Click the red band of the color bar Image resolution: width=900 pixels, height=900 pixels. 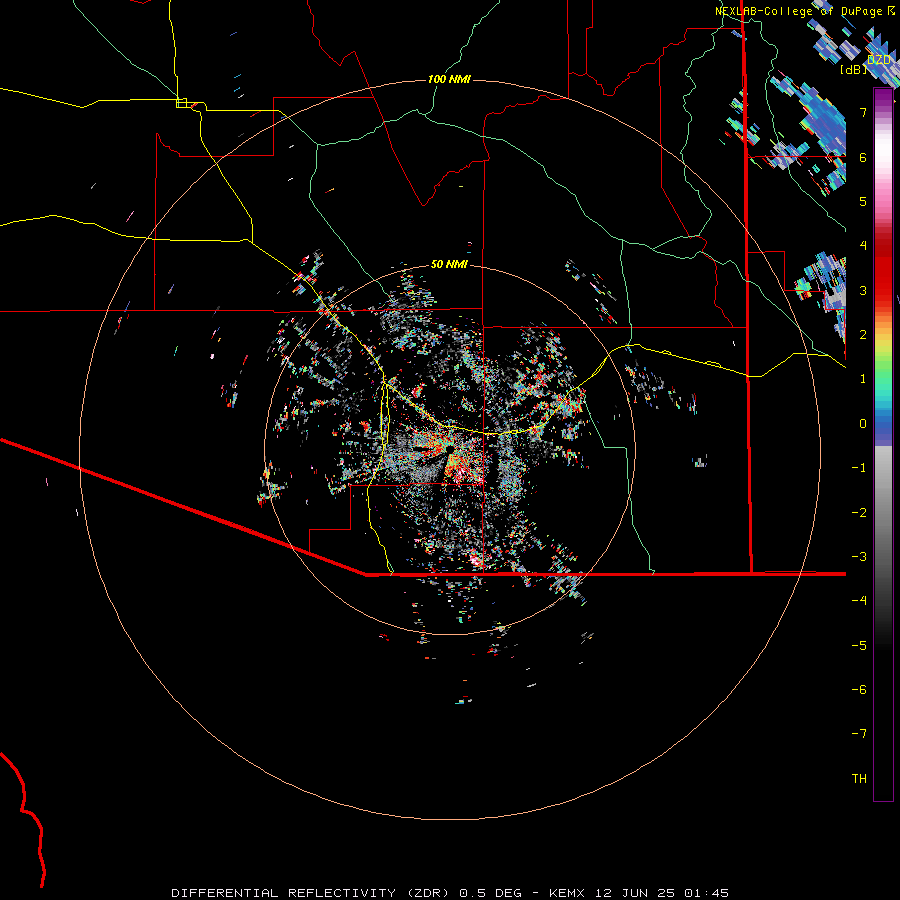point(883,276)
